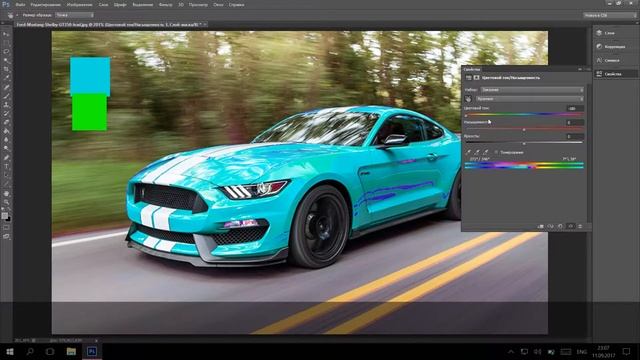640x360 pixels.
Task: Toggle Quick Mask mode
Action: pos(6,228)
